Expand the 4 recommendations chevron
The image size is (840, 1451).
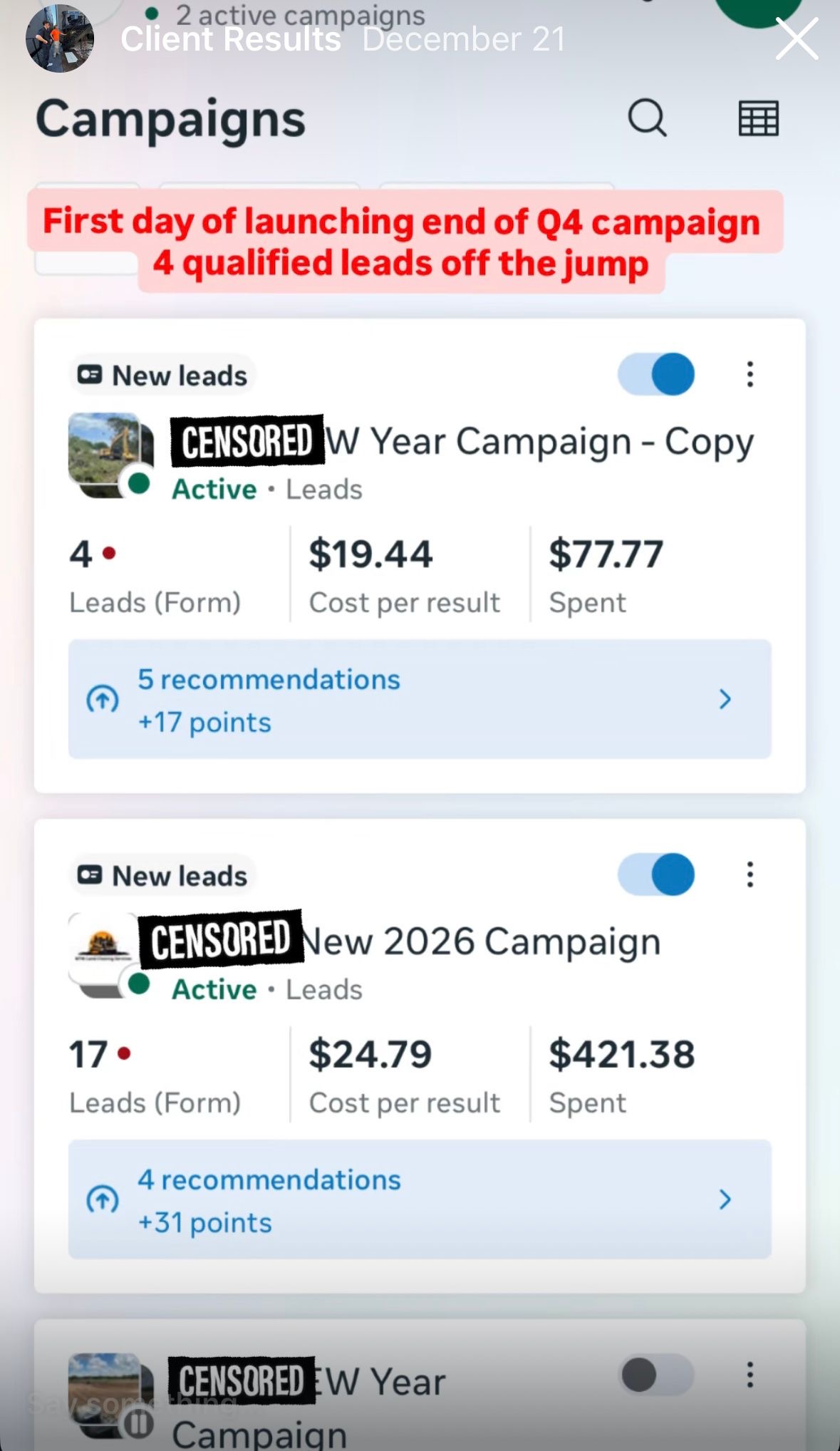coord(725,1199)
